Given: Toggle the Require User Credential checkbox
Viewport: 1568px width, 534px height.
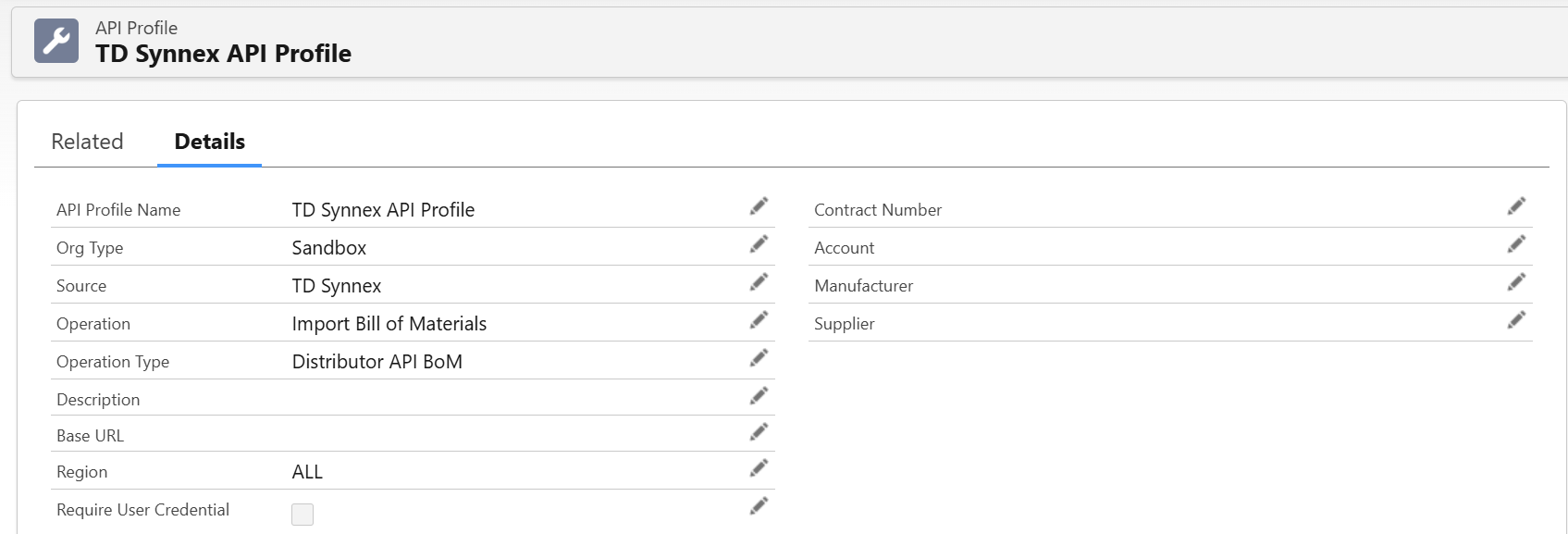Looking at the screenshot, I should click(x=302, y=514).
